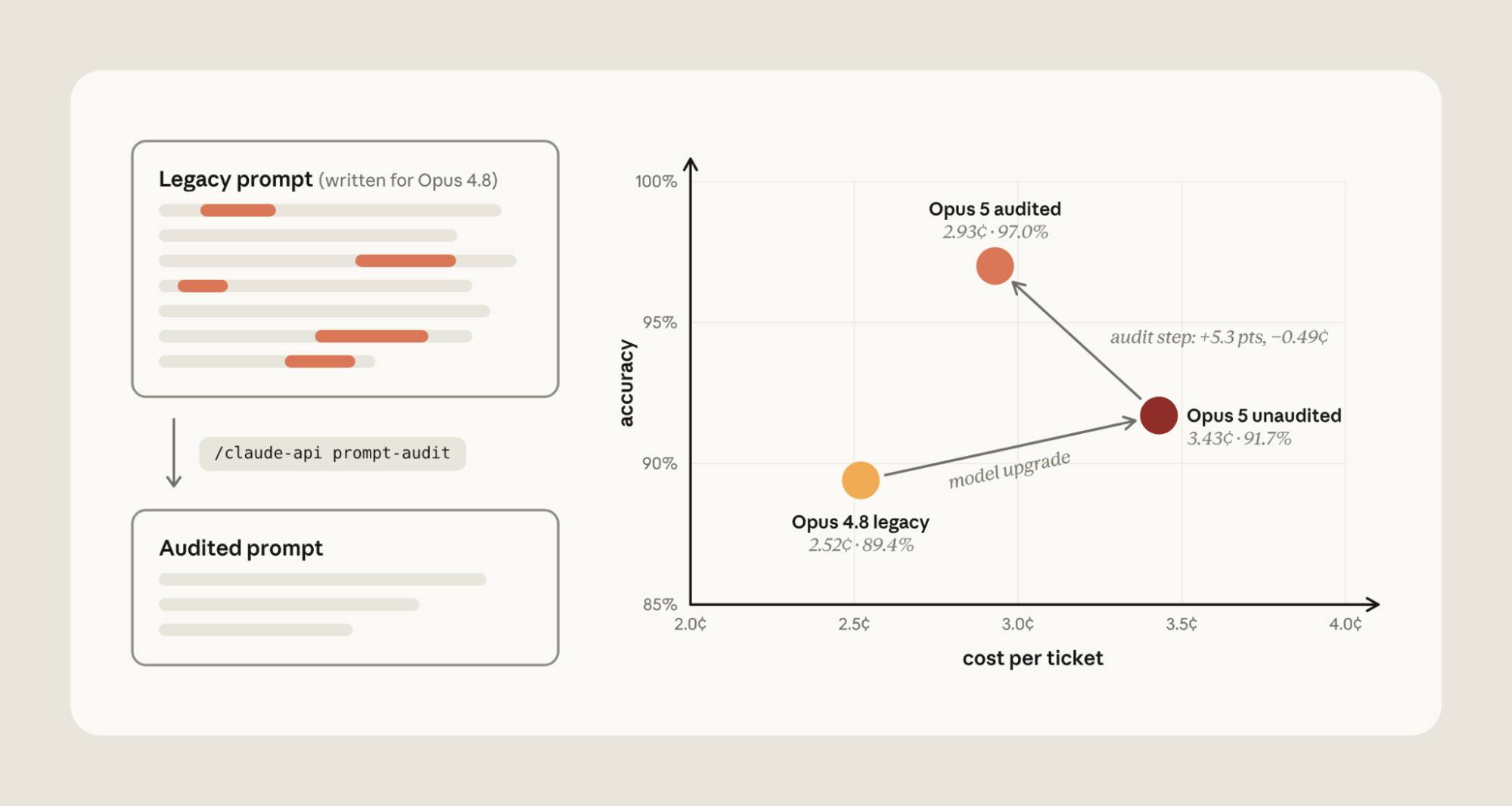Click the Legacy prompt heading

[x=235, y=180]
